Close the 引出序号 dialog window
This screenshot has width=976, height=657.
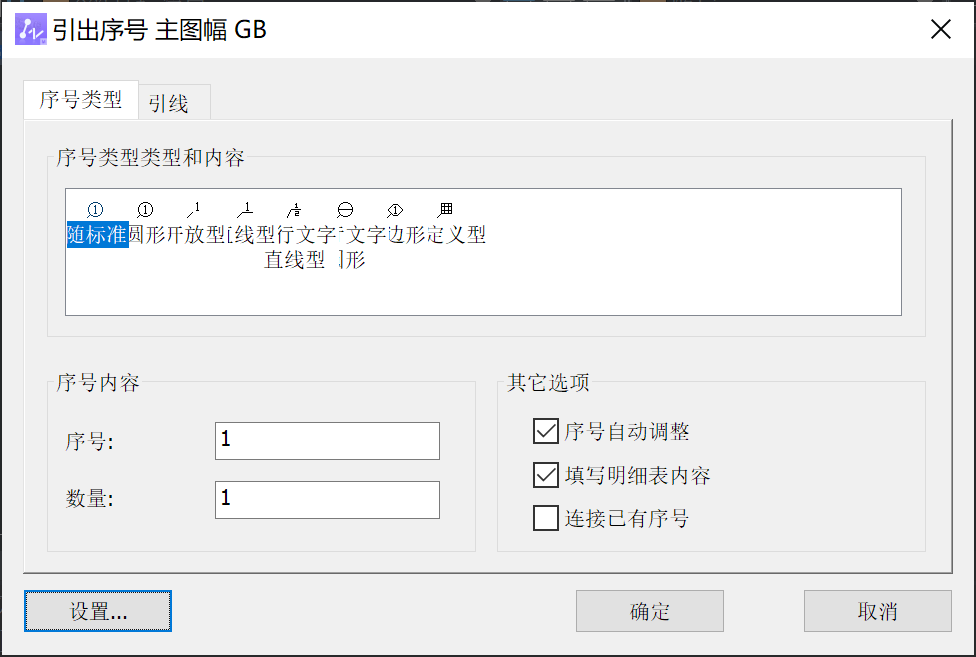pyautogui.click(x=940, y=30)
